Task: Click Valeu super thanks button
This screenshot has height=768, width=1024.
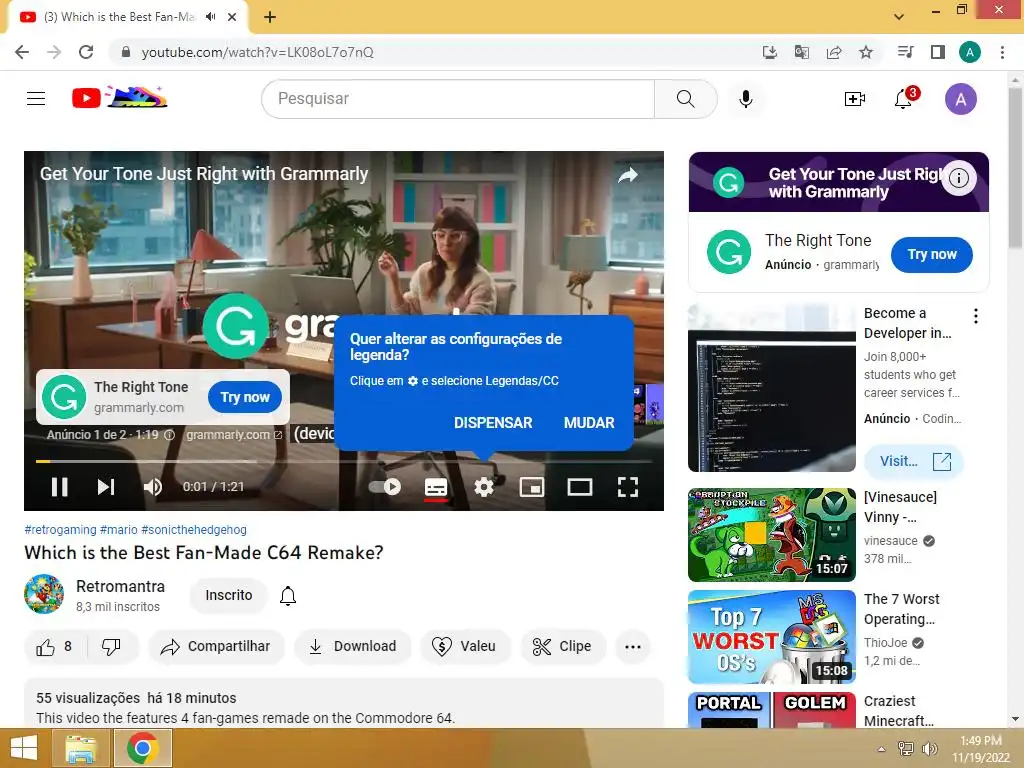Action: click(464, 647)
